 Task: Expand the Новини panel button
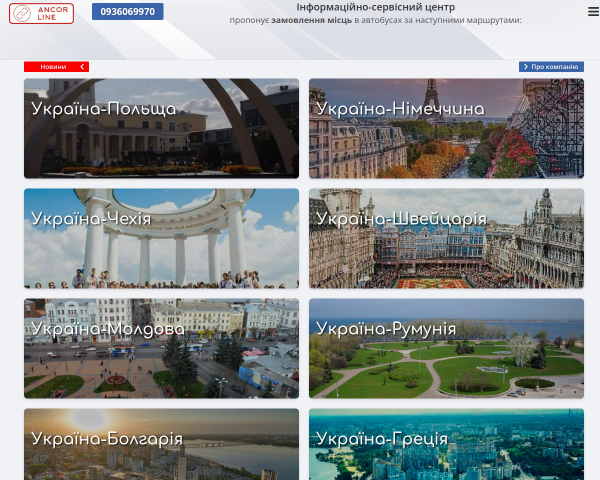point(56,67)
